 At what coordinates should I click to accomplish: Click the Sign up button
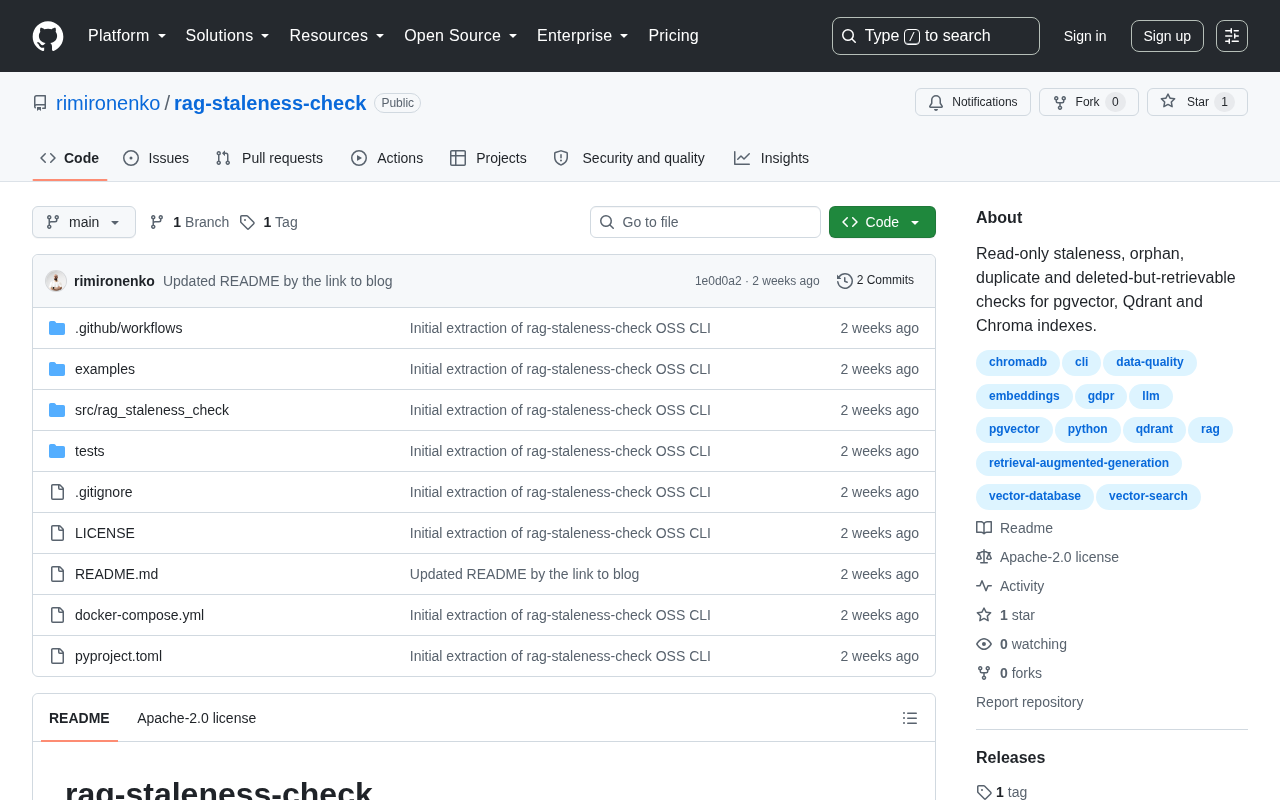(1167, 36)
